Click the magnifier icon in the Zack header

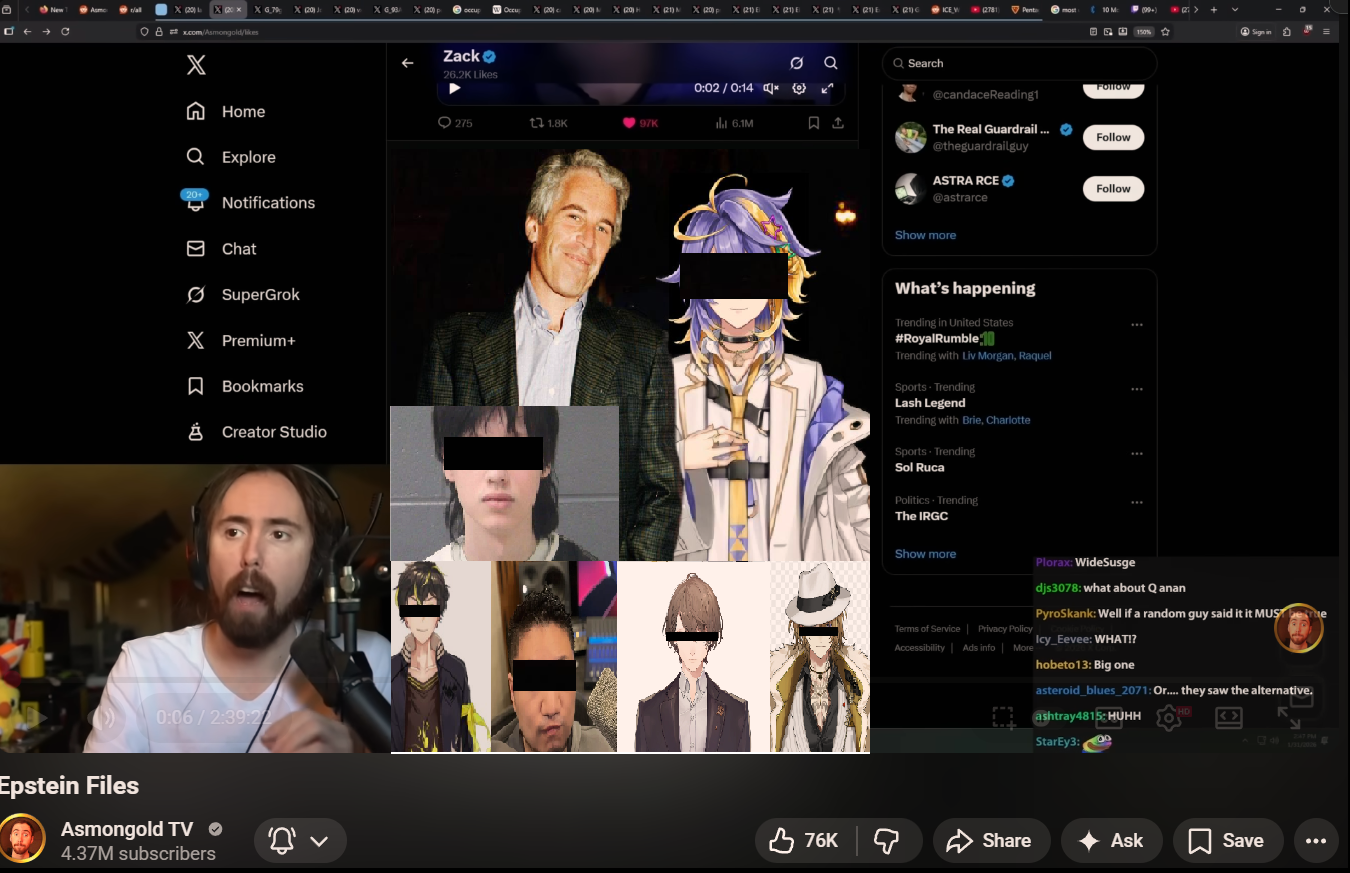[831, 63]
